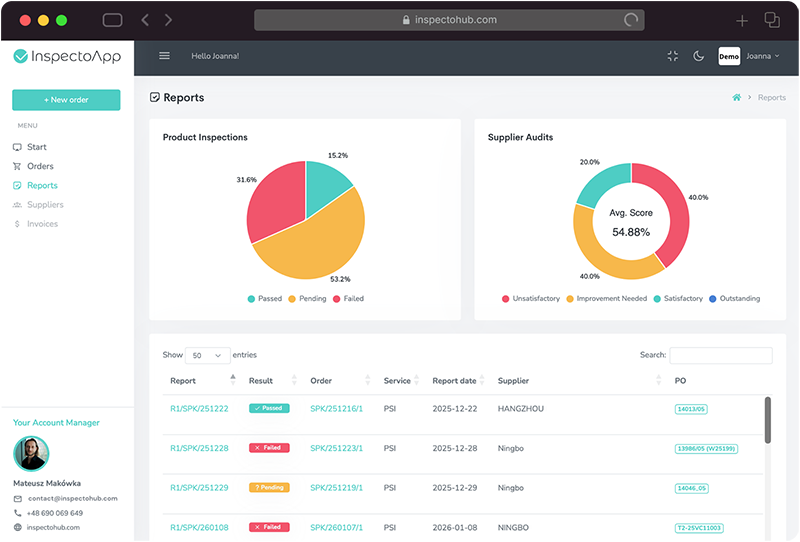Toggle Pending legend in Product Inspections

(x=307, y=299)
